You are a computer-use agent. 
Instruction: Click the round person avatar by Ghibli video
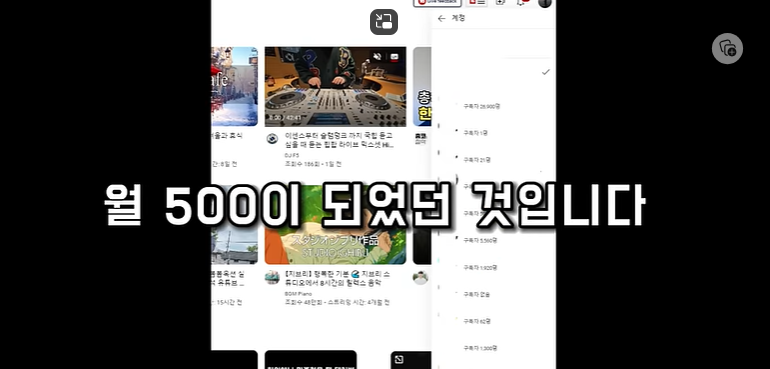[x=420, y=278]
